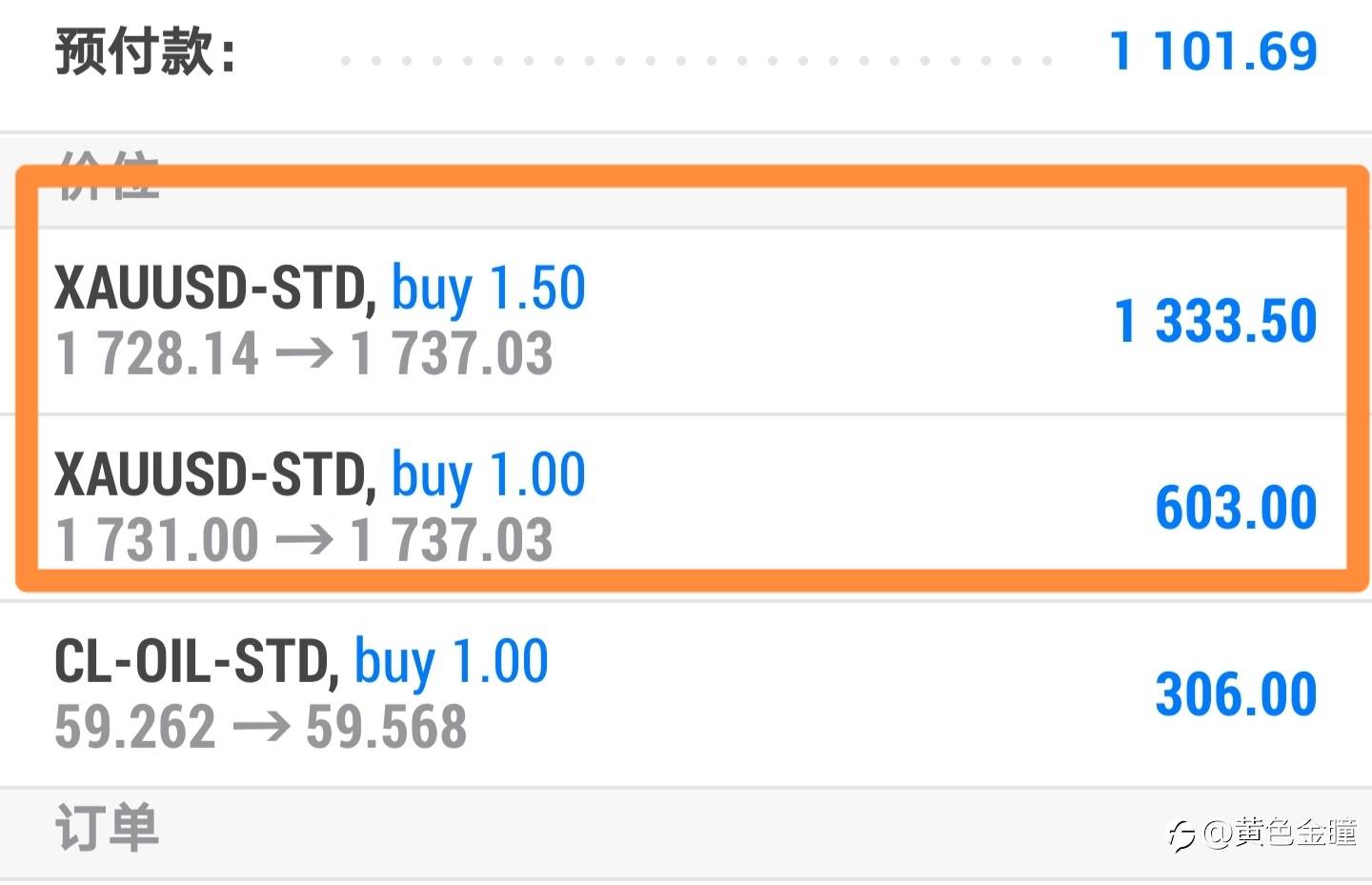Viewport: 1372px width, 885px height.
Task: Select the 订单 orders section header
Action: pyautogui.click(x=107, y=827)
